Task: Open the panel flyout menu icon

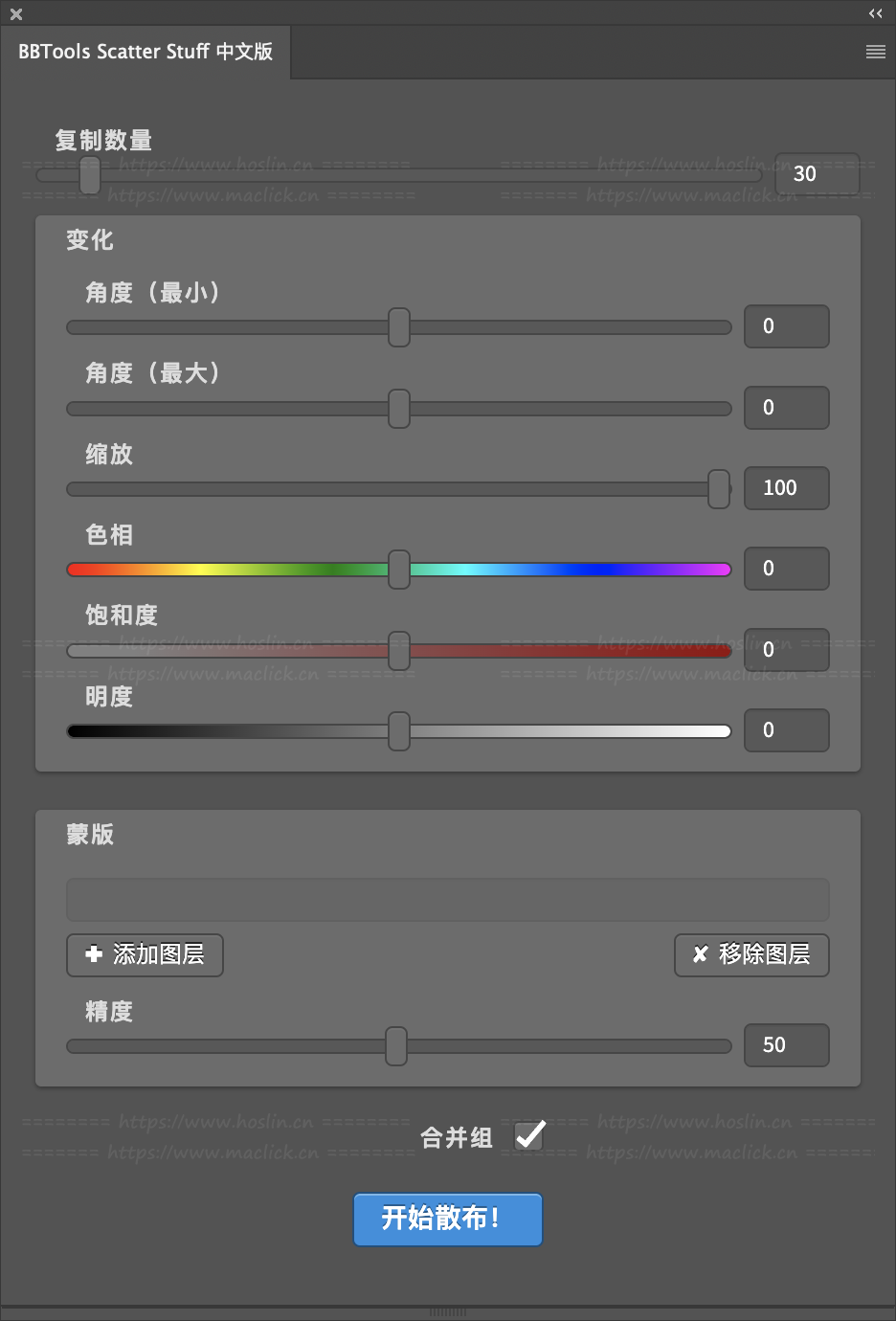Action: click(875, 52)
